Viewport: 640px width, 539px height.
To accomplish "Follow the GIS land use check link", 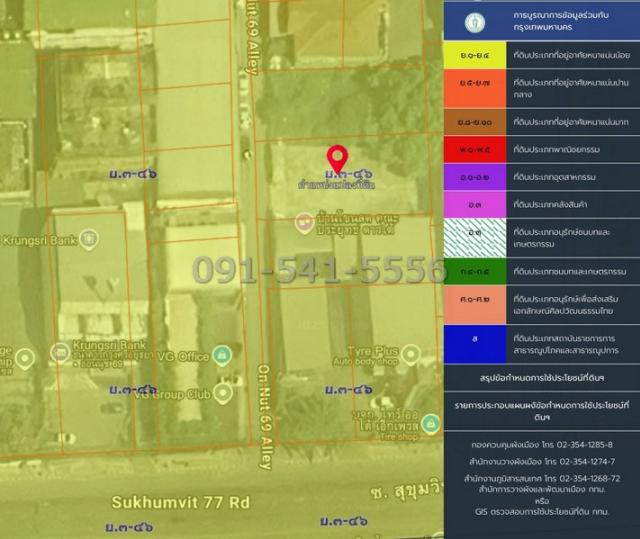I will pyautogui.click(x=541, y=511).
